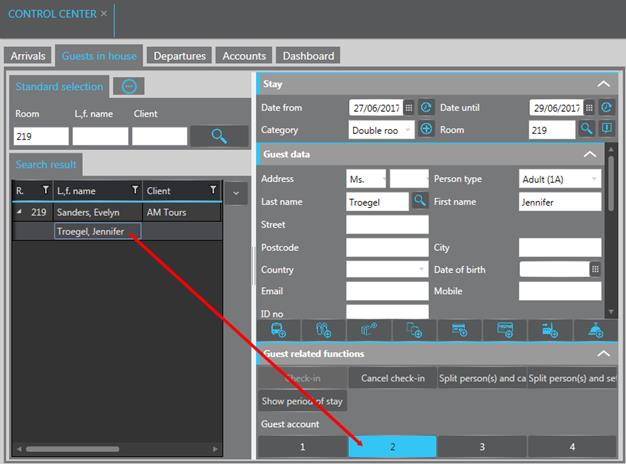Screen dimensions: 626x464
Task: Click the Guest data vertical scrollbar
Action: 614,230
